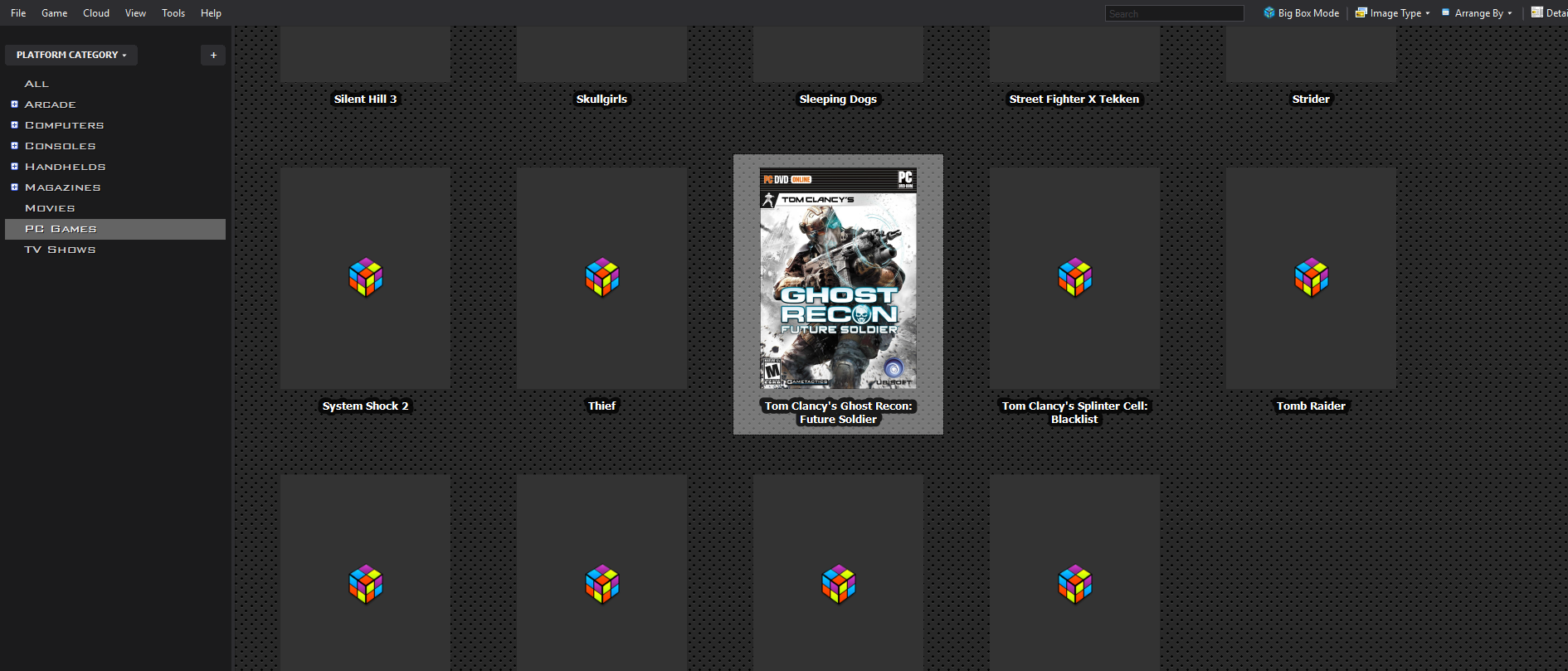Click the plus button in the sidebar

[x=213, y=55]
